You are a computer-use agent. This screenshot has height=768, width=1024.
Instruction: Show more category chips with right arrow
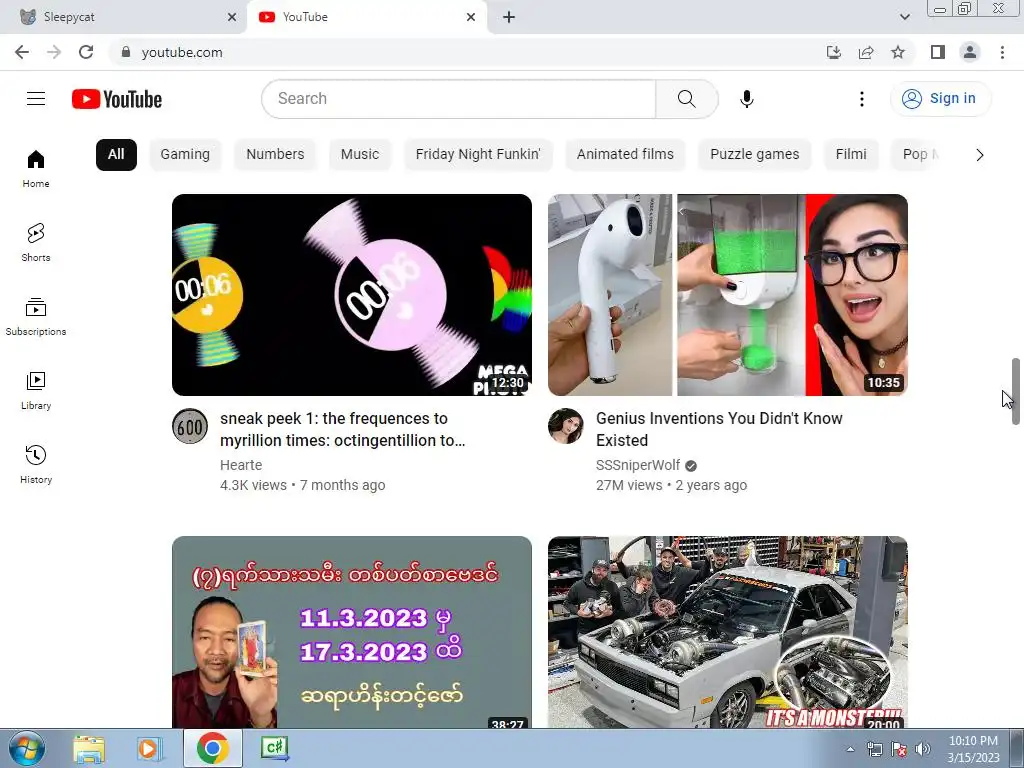click(x=979, y=155)
